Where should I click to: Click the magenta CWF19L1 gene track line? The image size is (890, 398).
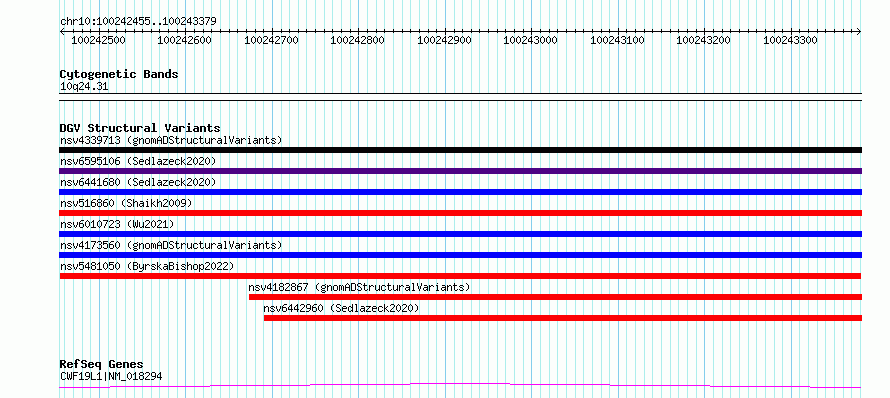(460, 386)
